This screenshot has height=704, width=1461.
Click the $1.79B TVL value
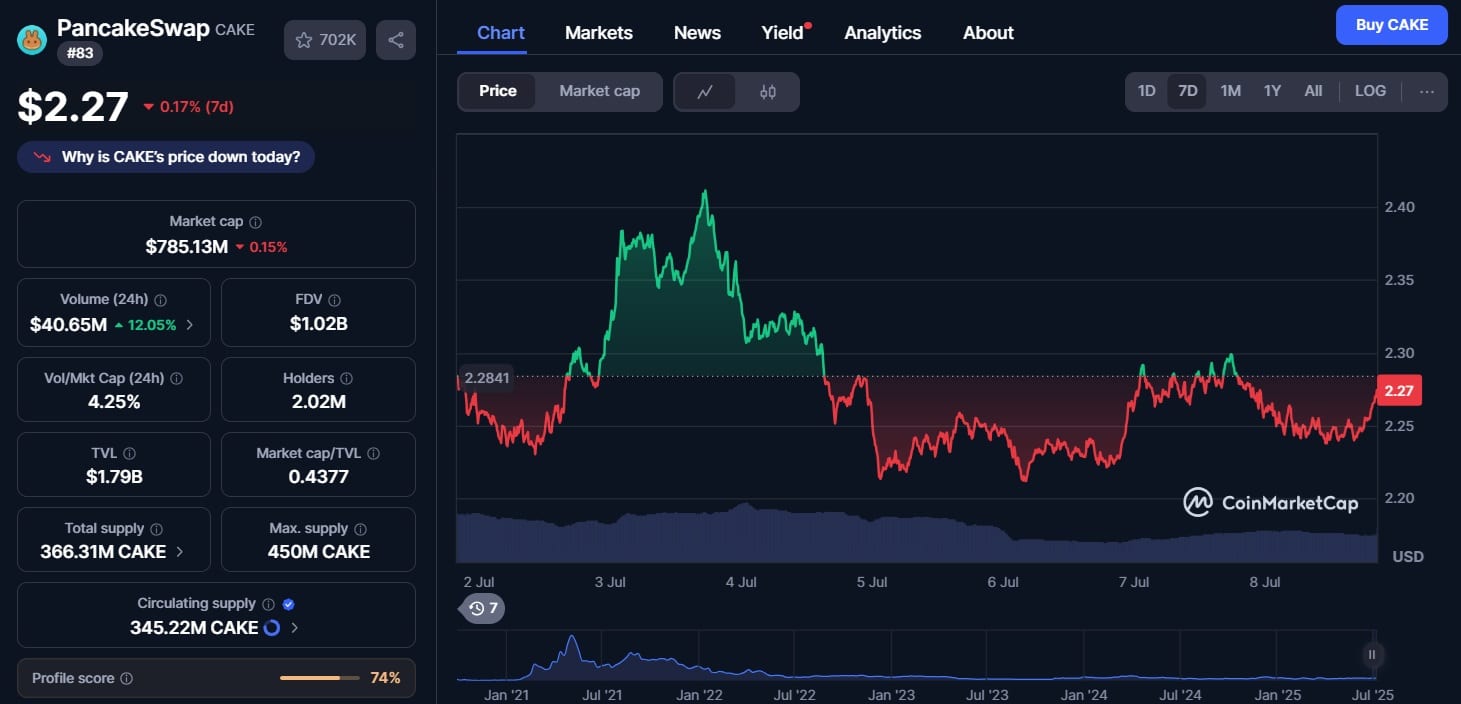point(114,477)
